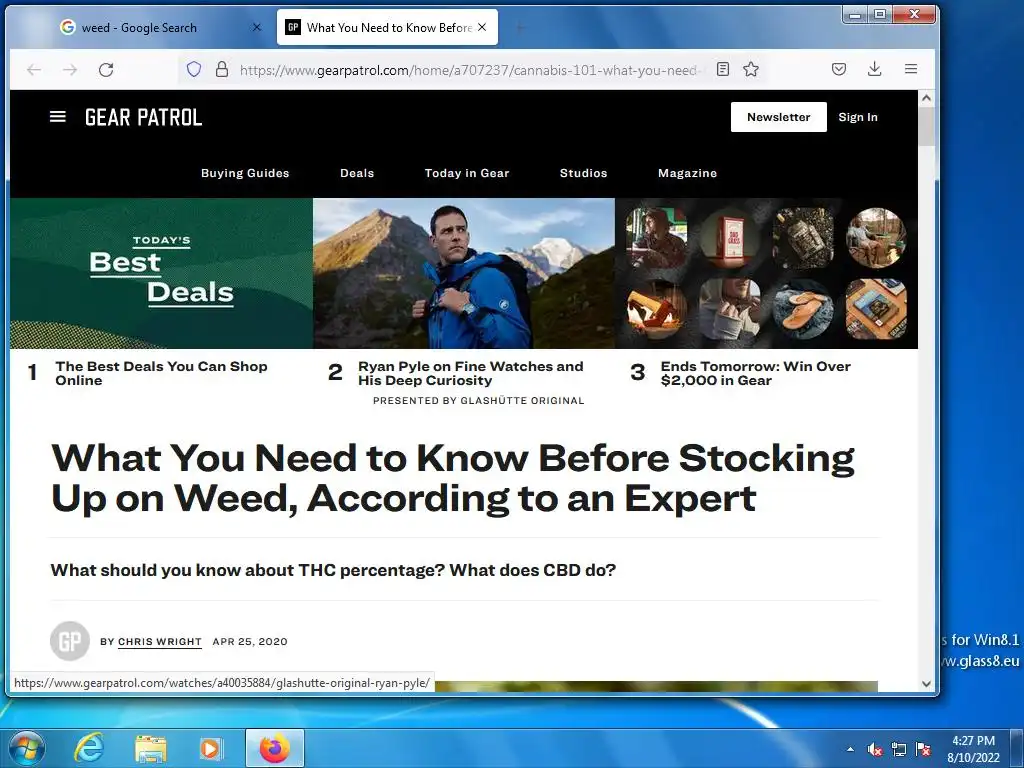Close the 'weed - Google Search' tab
This screenshot has height=768, width=1024.
[x=257, y=27]
